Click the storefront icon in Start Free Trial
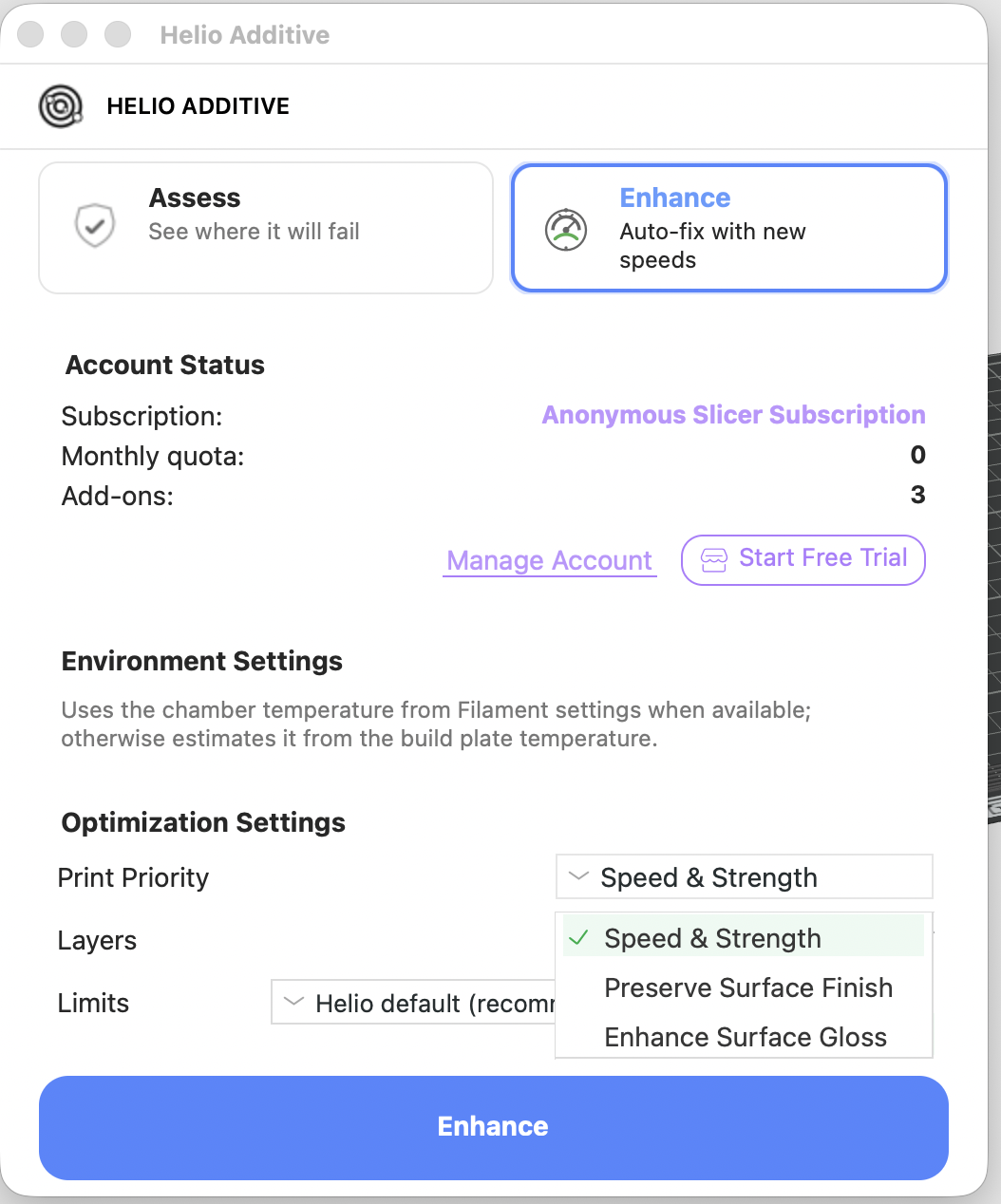Viewport: 1001px width, 1204px height. [x=714, y=559]
